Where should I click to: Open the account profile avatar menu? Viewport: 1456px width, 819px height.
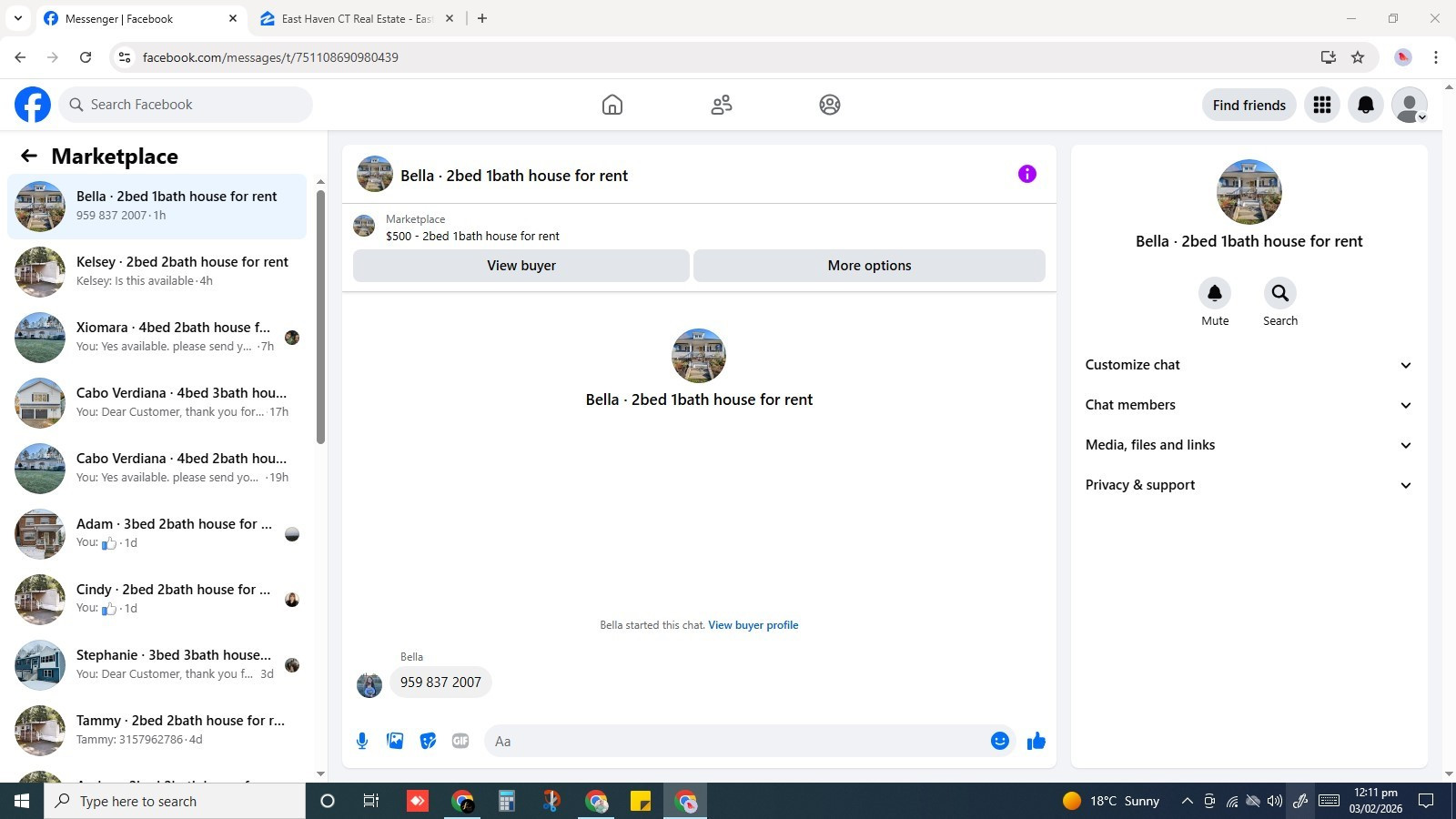pyautogui.click(x=1410, y=105)
